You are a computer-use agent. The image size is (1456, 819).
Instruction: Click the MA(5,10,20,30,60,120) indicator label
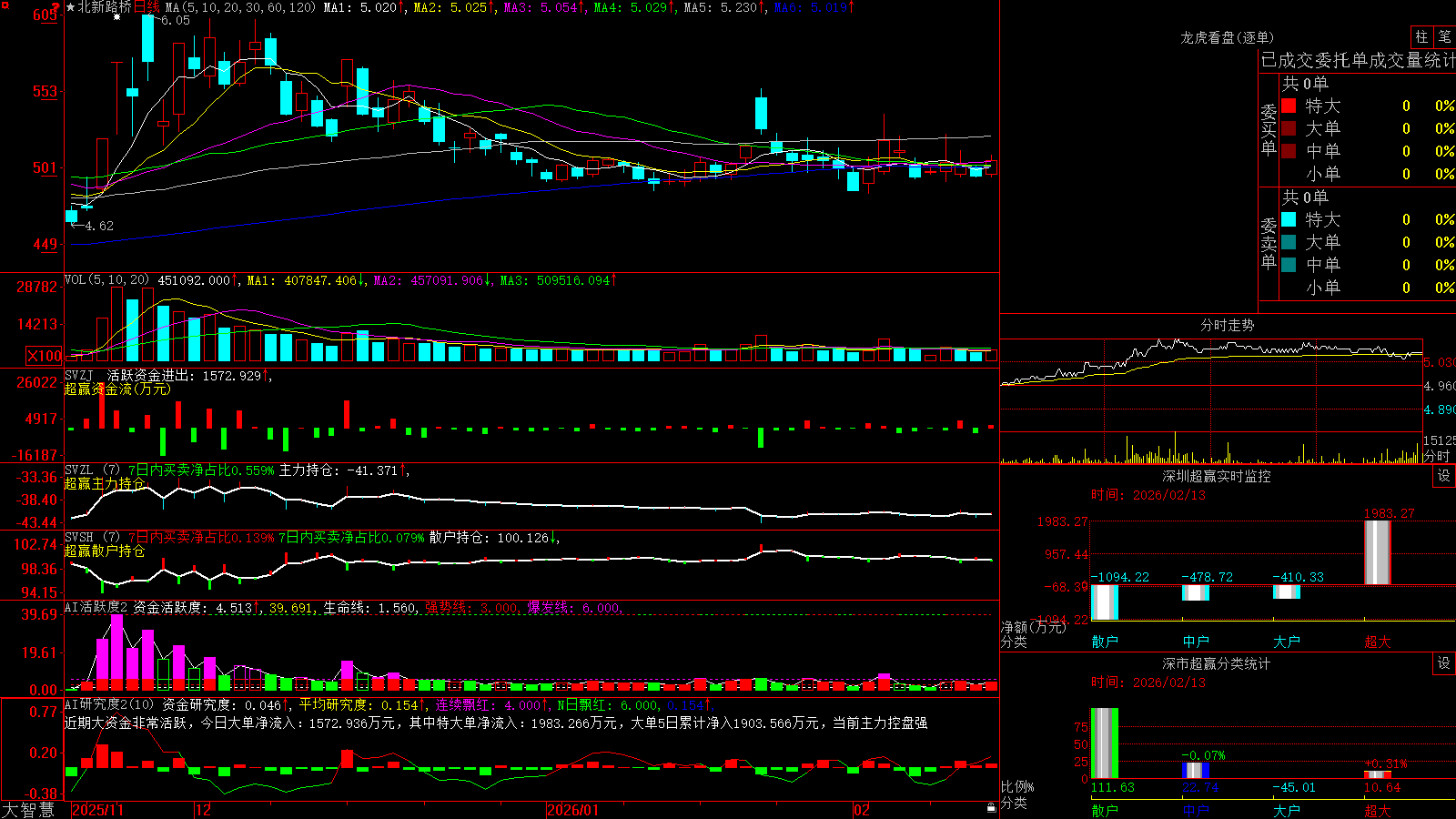(240, 7)
